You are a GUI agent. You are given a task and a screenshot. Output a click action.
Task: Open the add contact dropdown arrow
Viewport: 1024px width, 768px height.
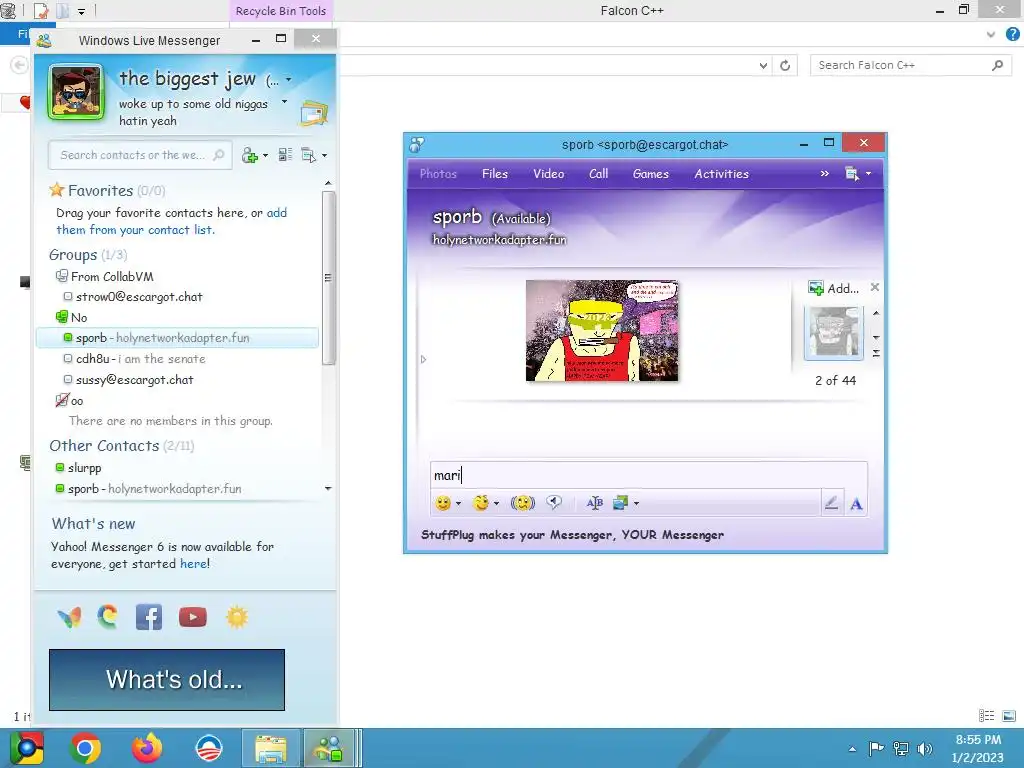(265, 155)
